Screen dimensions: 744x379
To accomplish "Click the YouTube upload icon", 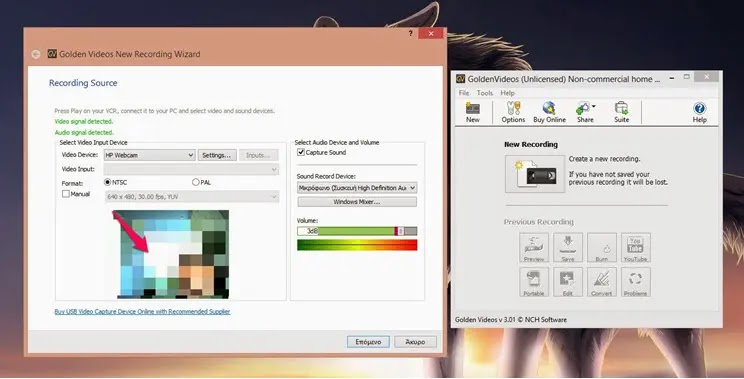I will [635, 248].
